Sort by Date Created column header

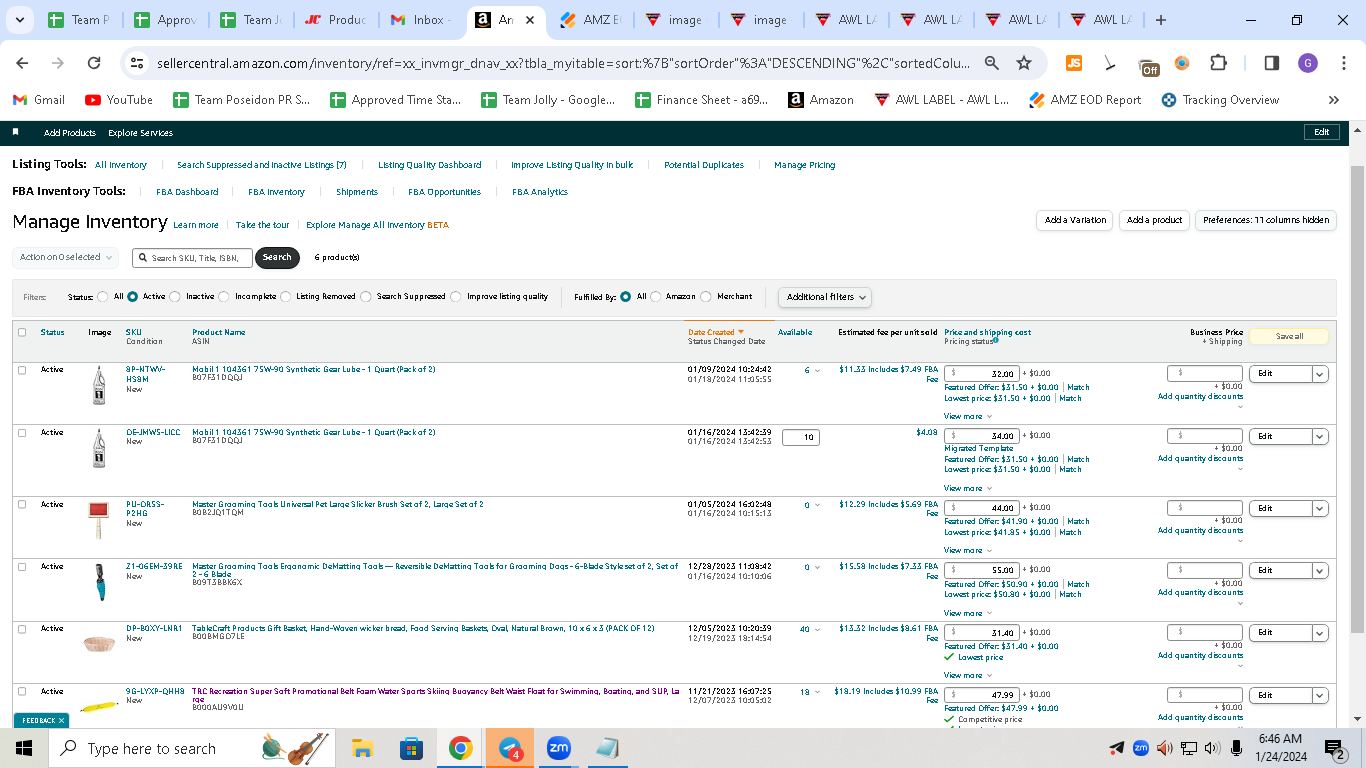(716, 332)
